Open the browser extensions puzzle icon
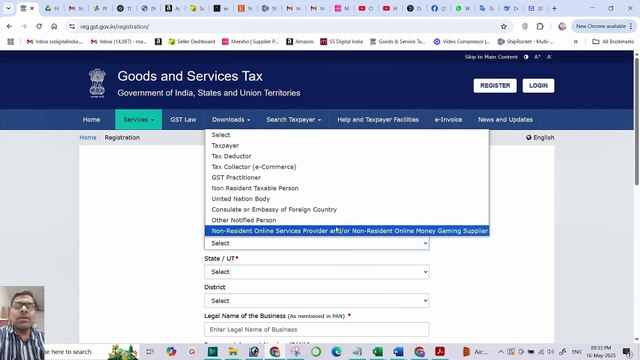 [x=540, y=26]
